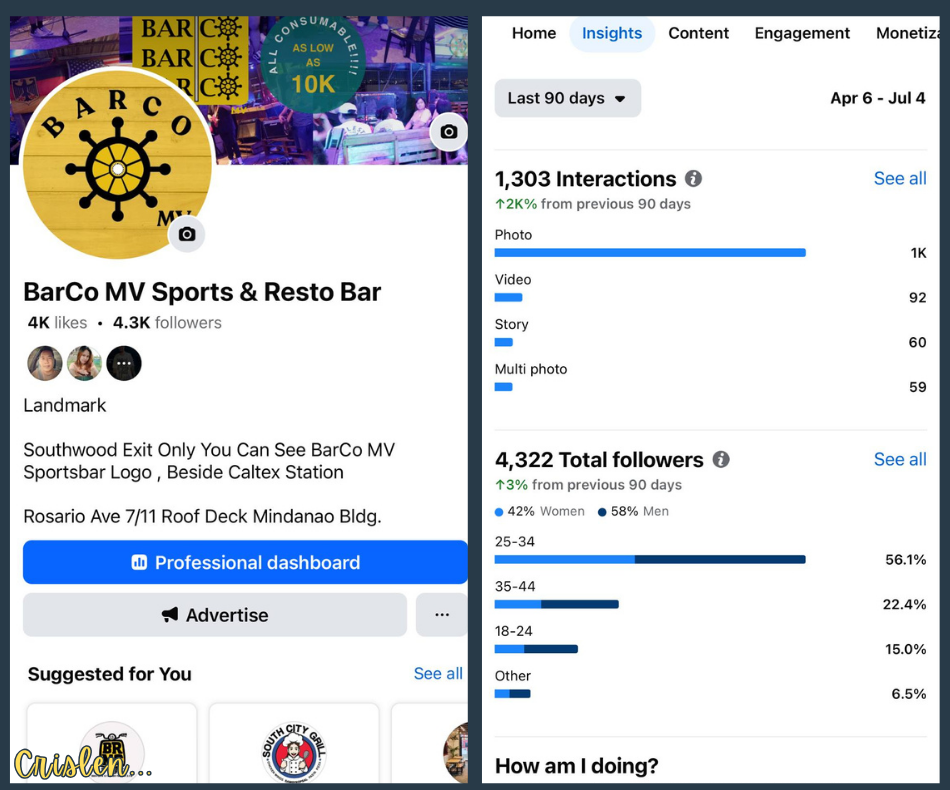This screenshot has height=790, width=950.
Task: Open the Content tab
Action: click(699, 33)
